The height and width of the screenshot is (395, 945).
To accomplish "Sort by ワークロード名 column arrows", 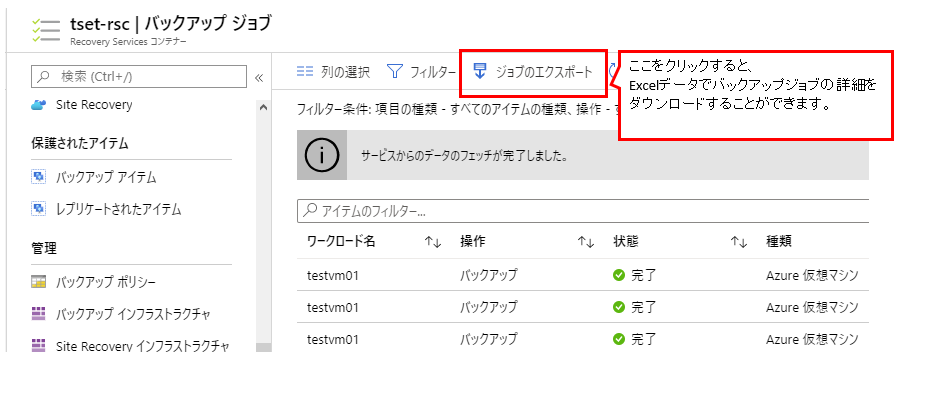I will pyautogui.click(x=433, y=242).
